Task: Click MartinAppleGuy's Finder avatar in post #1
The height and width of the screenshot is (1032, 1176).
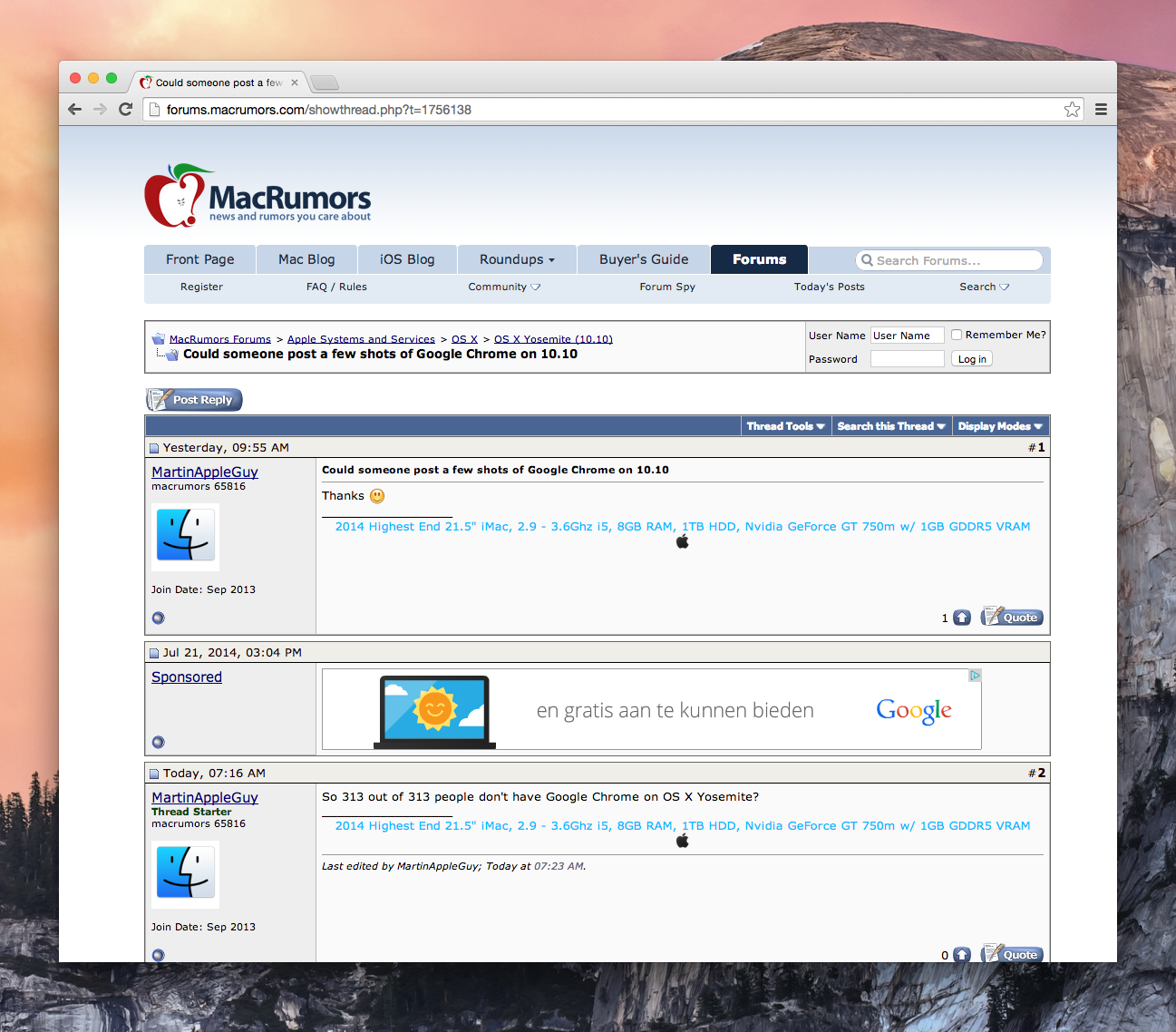Action: (x=186, y=537)
